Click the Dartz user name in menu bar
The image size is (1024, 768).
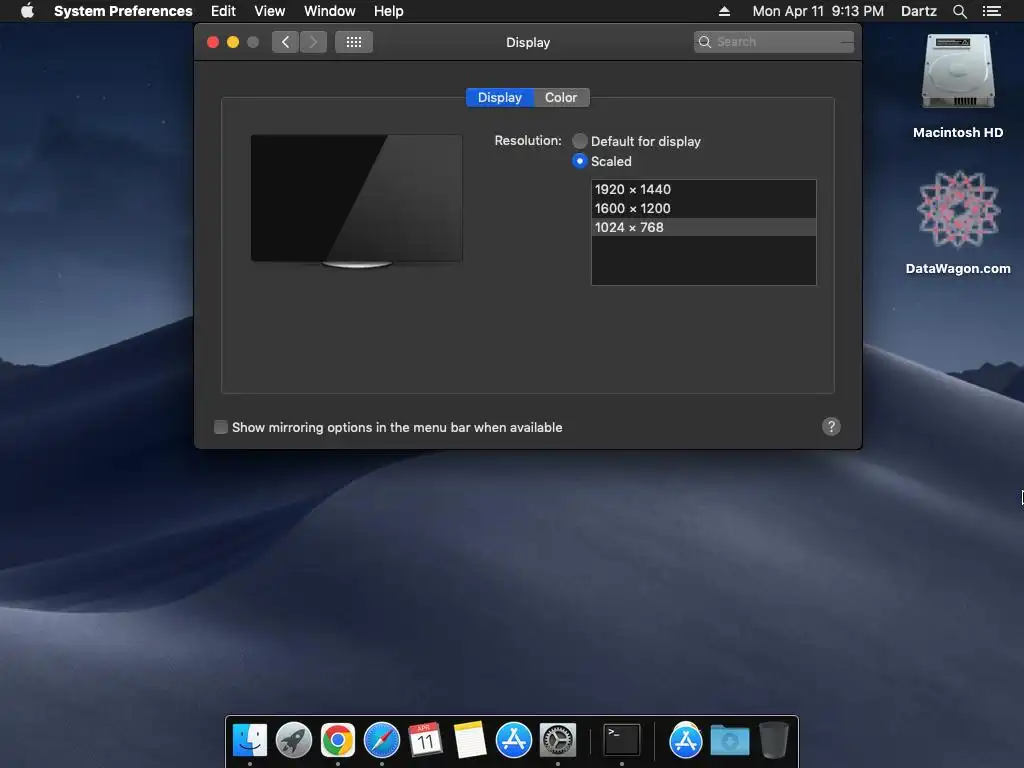click(918, 11)
